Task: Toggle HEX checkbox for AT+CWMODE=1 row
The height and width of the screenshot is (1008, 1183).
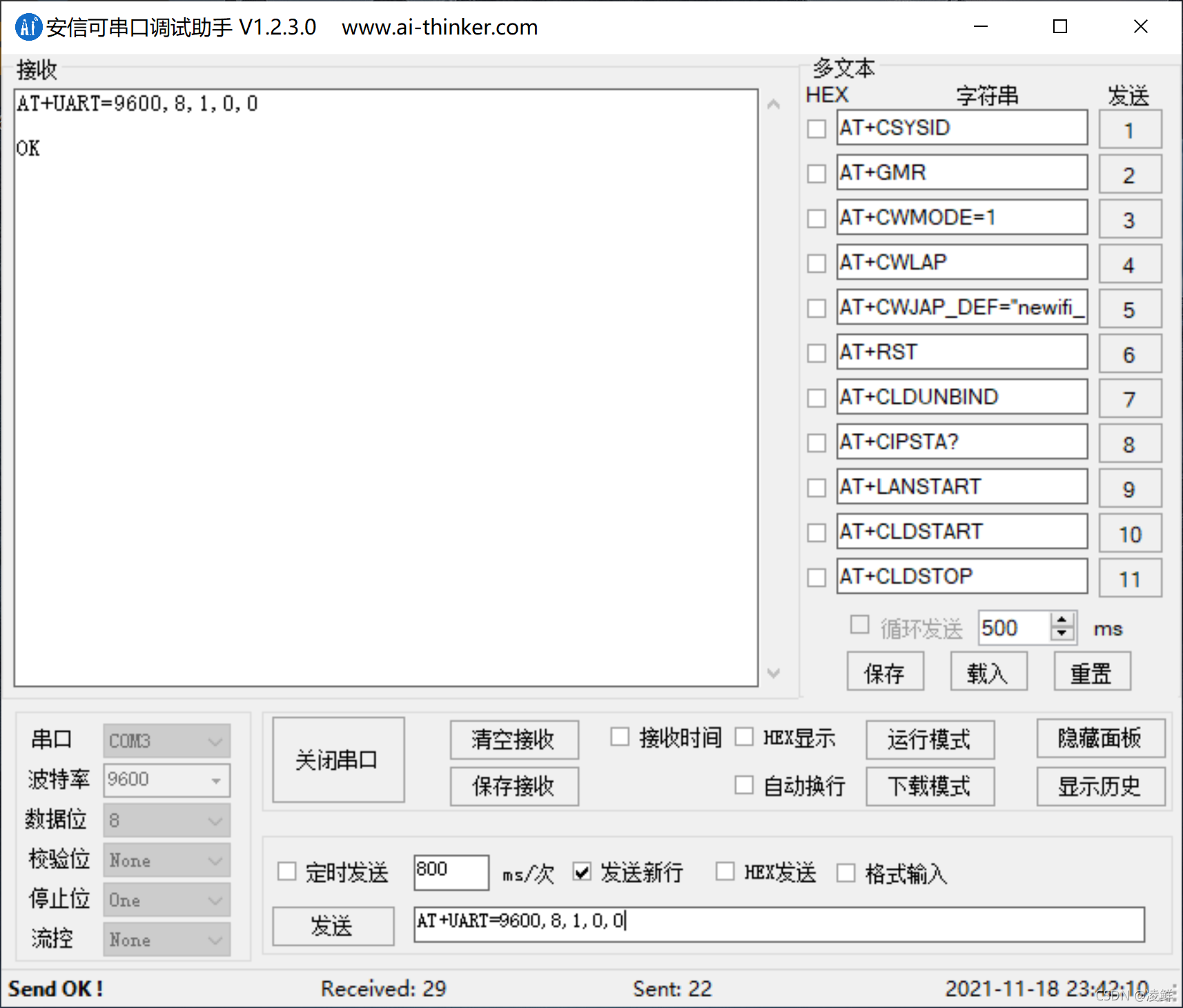Action: (x=817, y=218)
